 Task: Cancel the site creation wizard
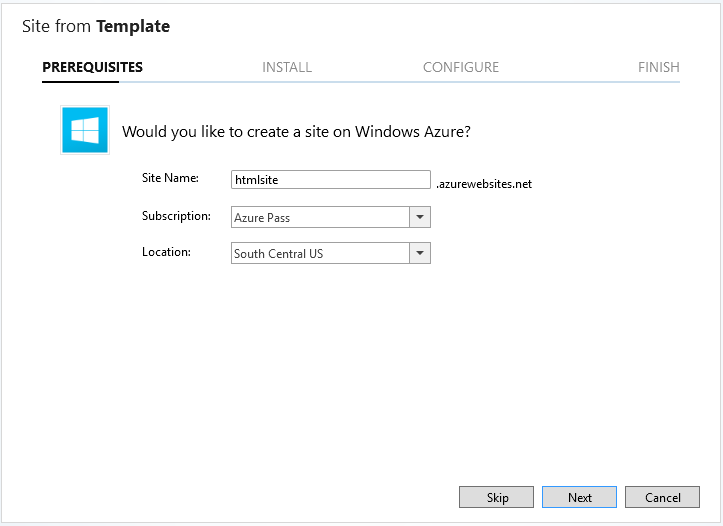[x=662, y=497]
